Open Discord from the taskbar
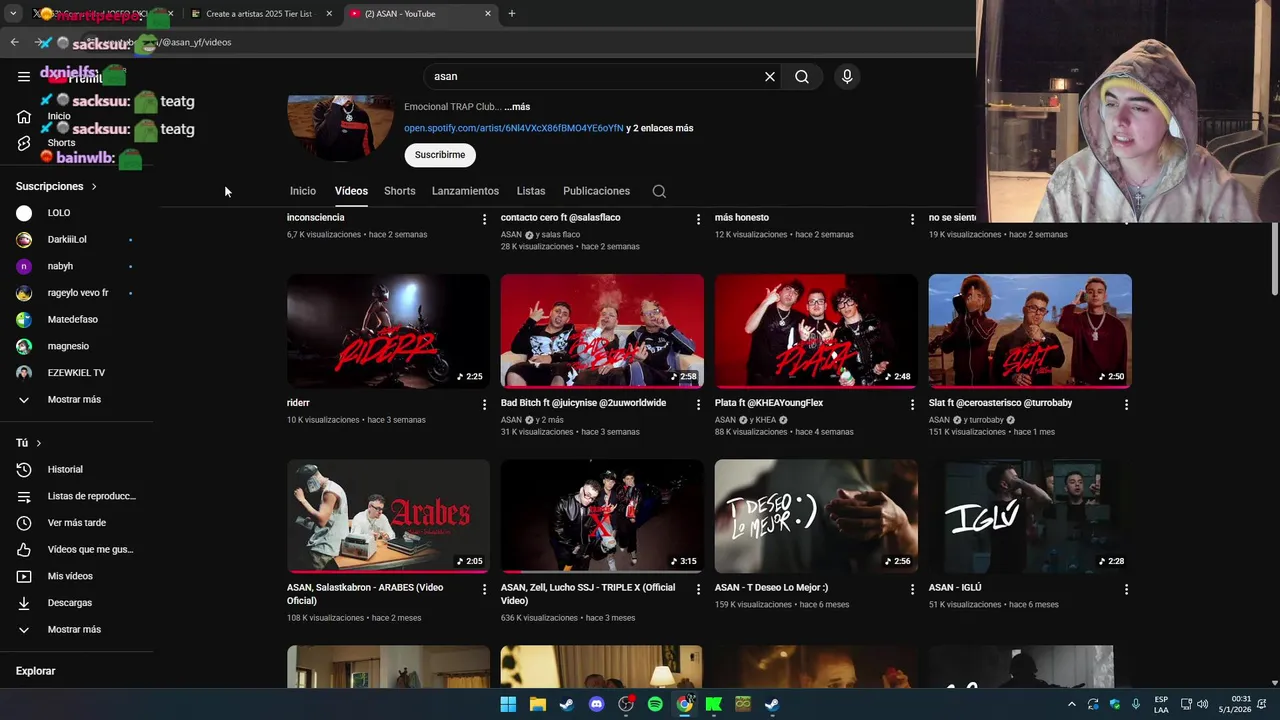 [x=596, y=704]
